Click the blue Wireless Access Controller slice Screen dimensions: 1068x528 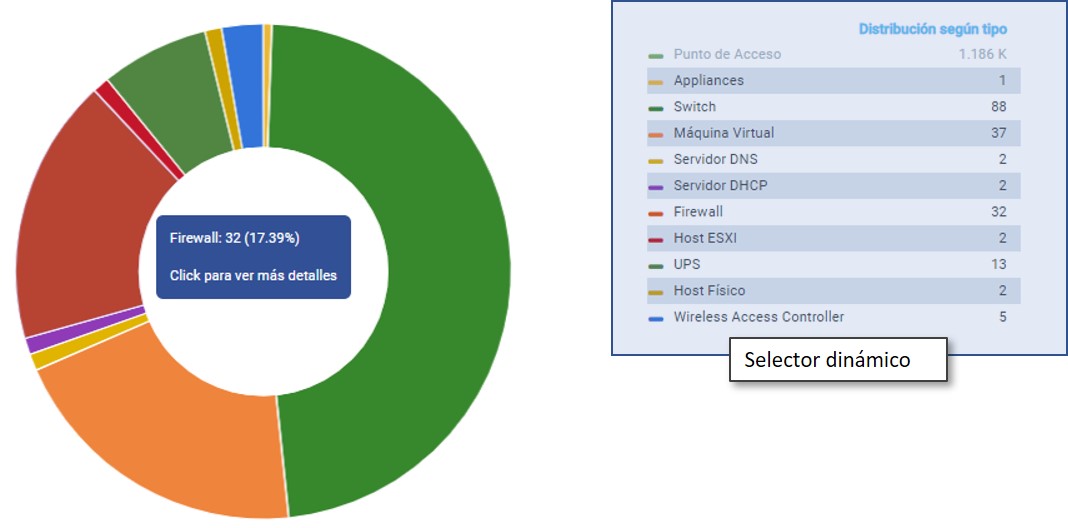pyautogui.click(x=243, y=86)
